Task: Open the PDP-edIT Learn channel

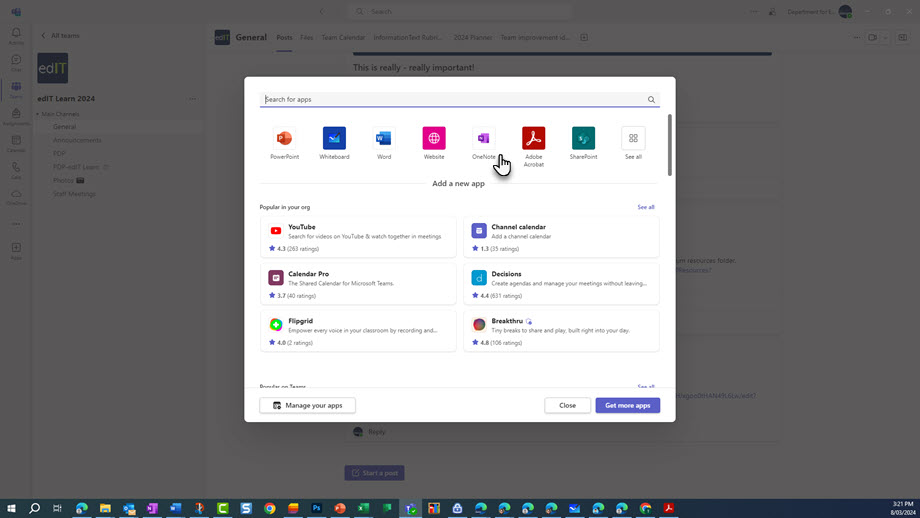Action: 76,167
